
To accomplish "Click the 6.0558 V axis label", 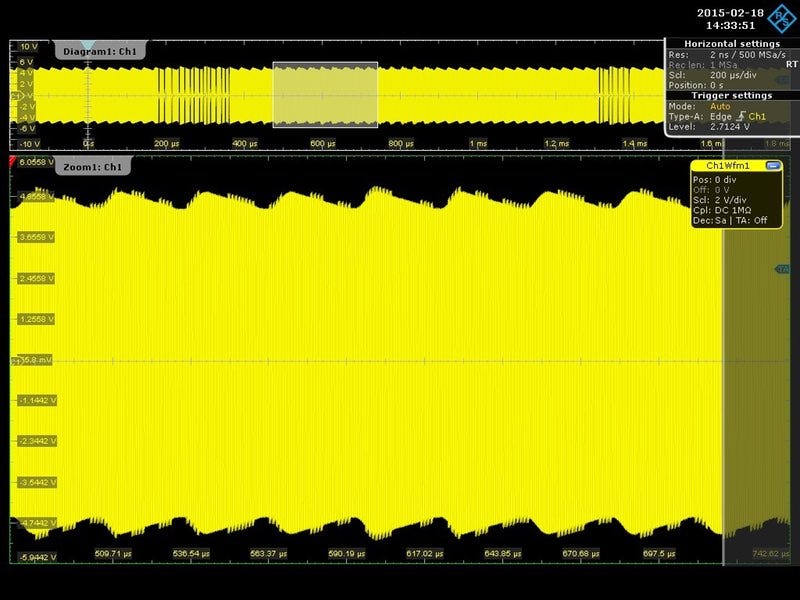I will [36, 162].
